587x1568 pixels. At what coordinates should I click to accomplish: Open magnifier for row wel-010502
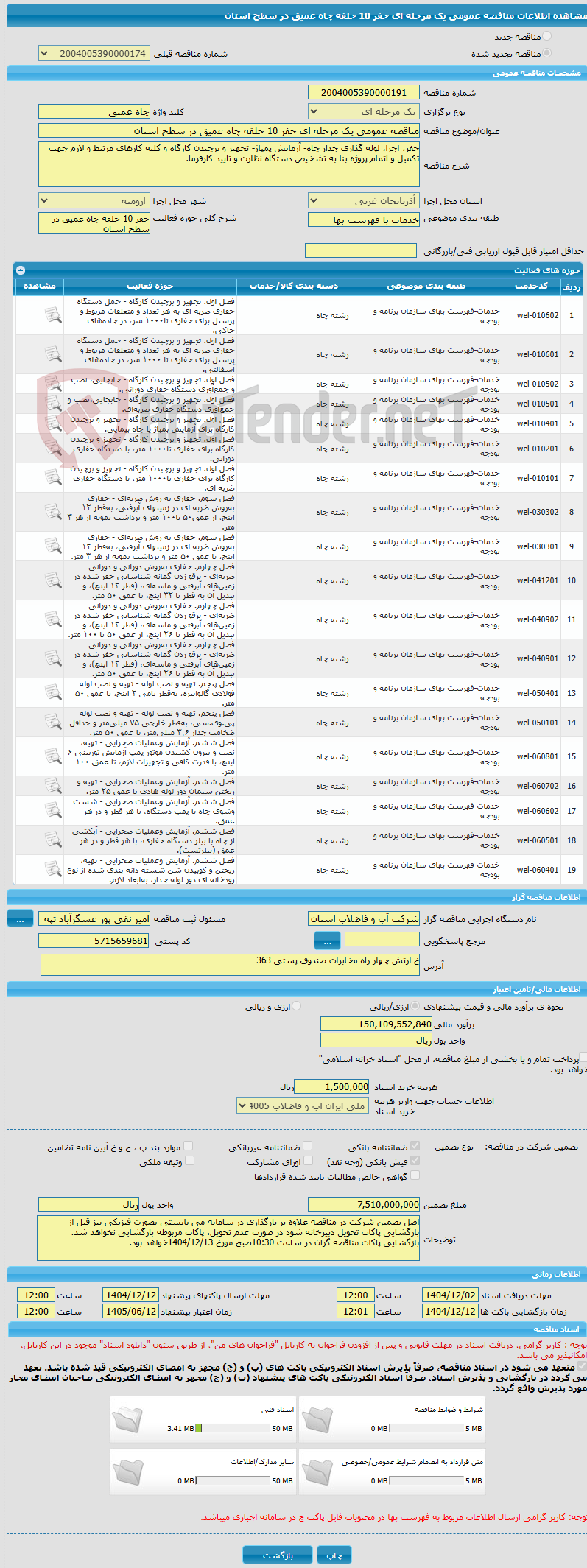coord(53,384)
